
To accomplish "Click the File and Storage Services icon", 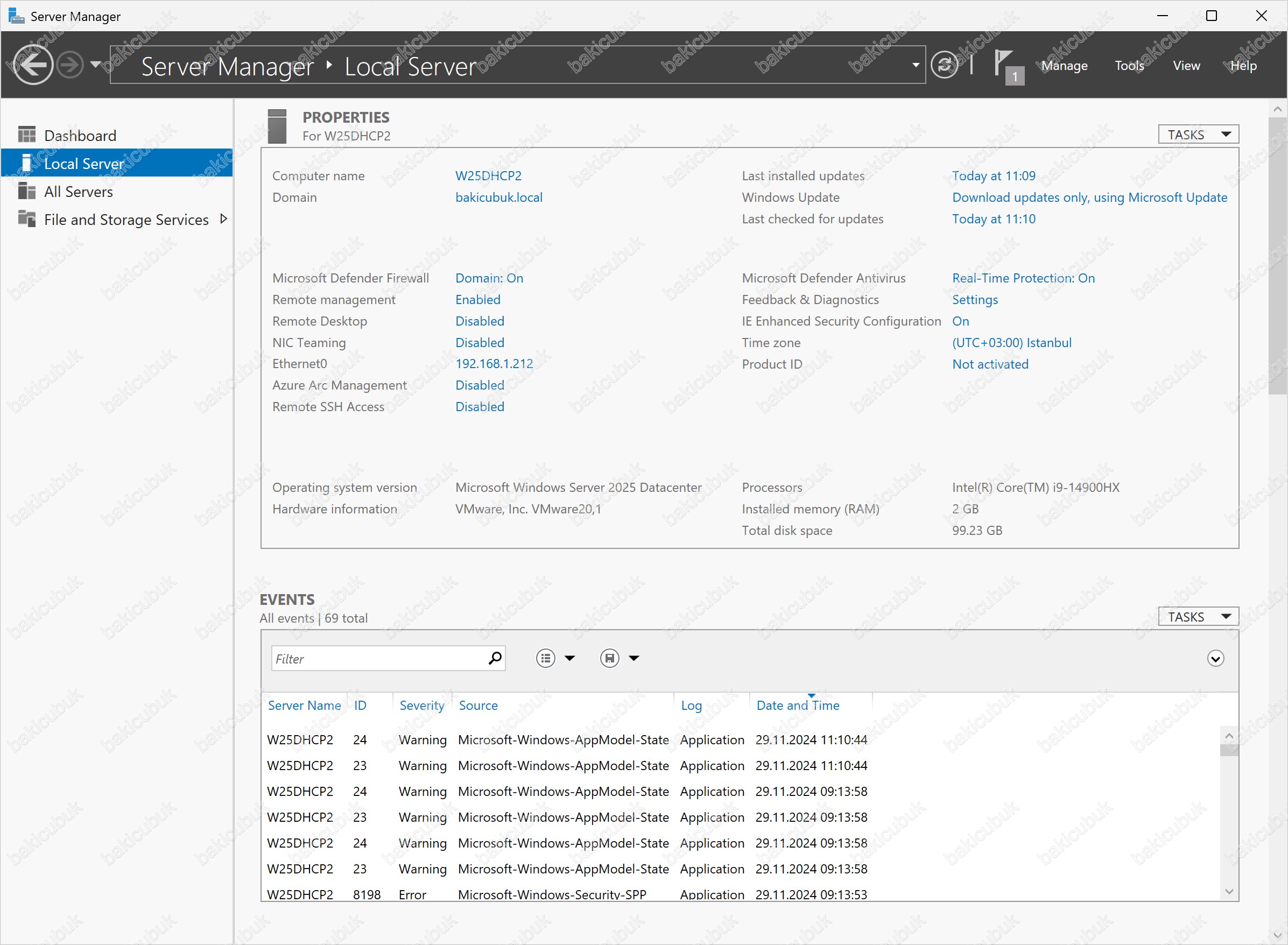I will point(26,218).
